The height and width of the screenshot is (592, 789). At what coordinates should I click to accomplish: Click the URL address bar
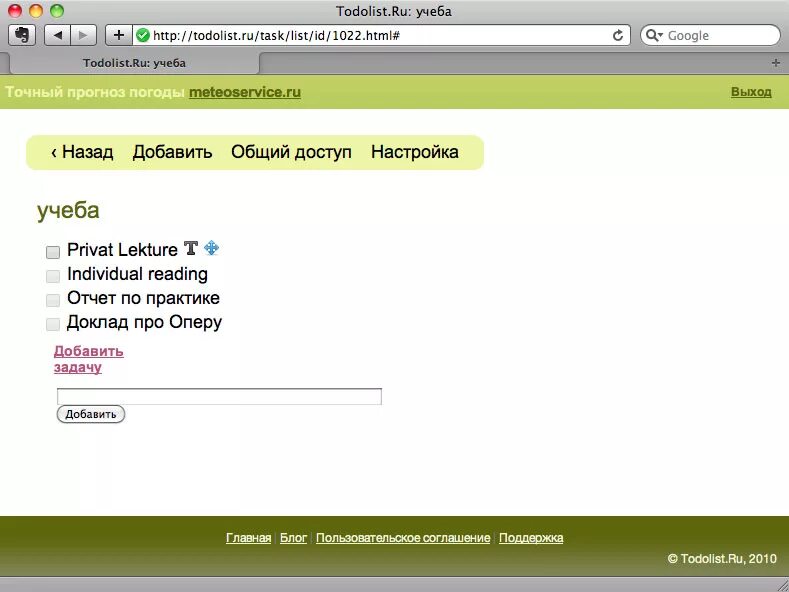(x=381, y=35)
